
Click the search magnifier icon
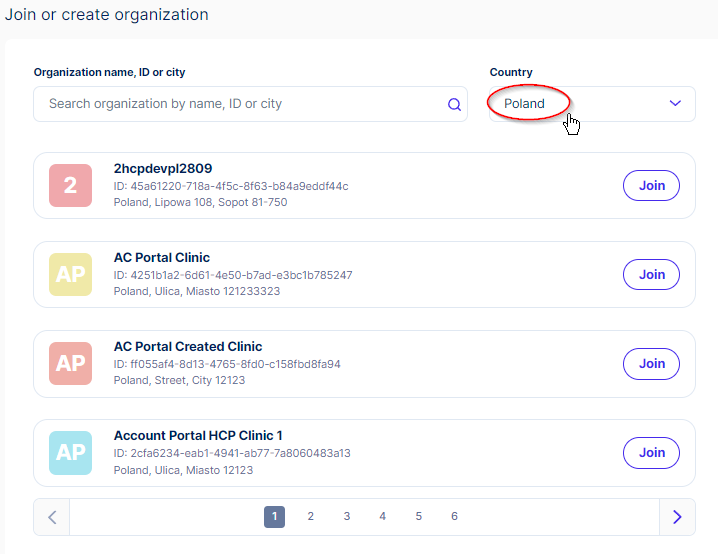tap(454, 104)
